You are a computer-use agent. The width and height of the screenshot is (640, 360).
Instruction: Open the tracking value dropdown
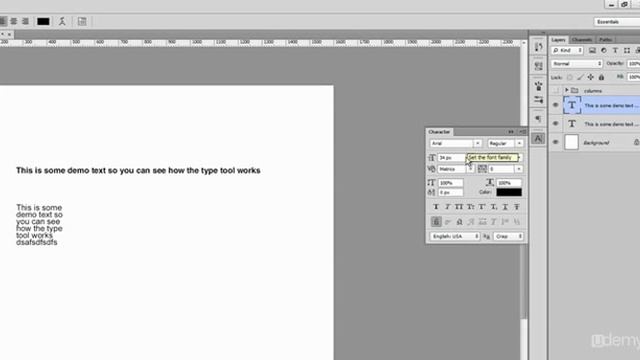pos(519,169)
